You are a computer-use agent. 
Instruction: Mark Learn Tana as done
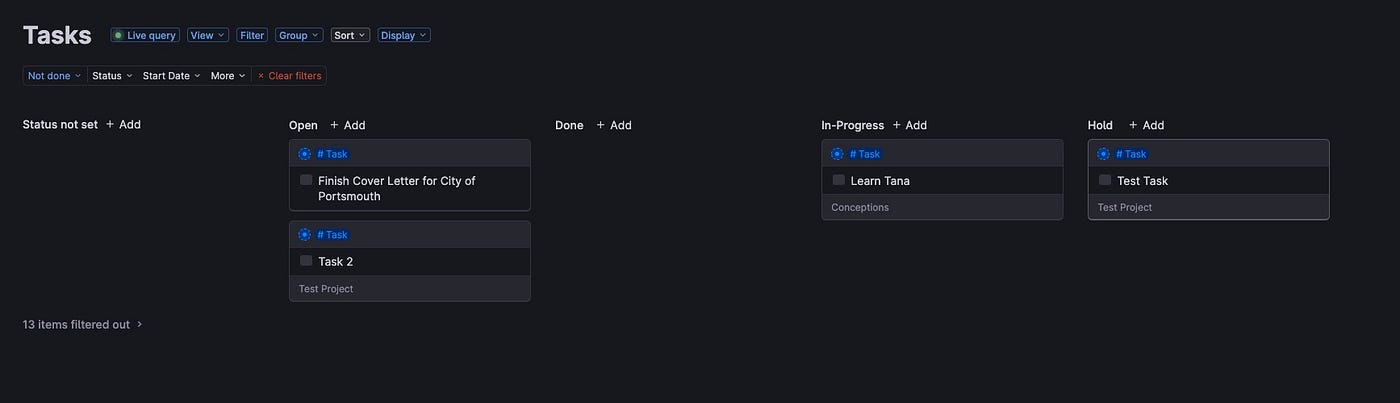click(x=839, y=180)
